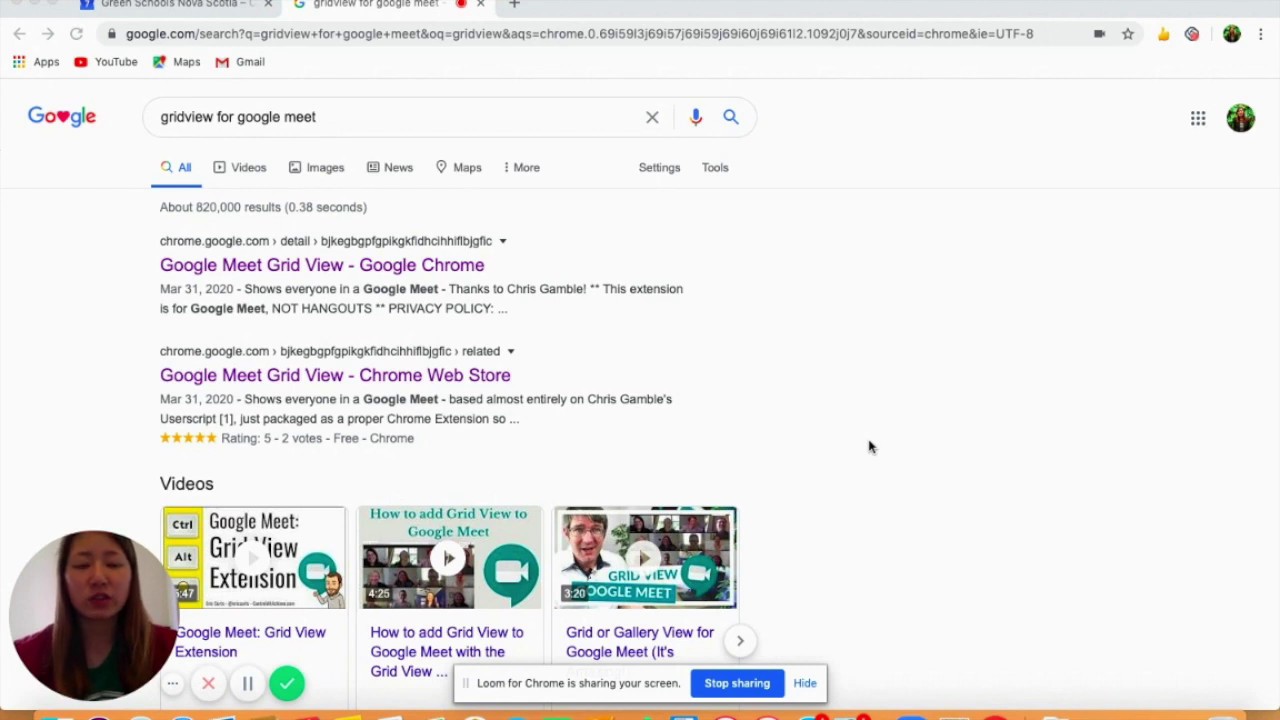Viewport: 1280px width, 720px height.
Task: Start voice search with the microphone
Action: 696,117
